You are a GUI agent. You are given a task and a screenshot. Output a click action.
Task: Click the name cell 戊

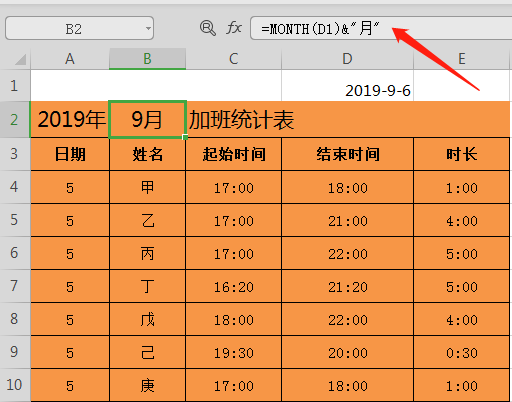click(x=147, y=319)
